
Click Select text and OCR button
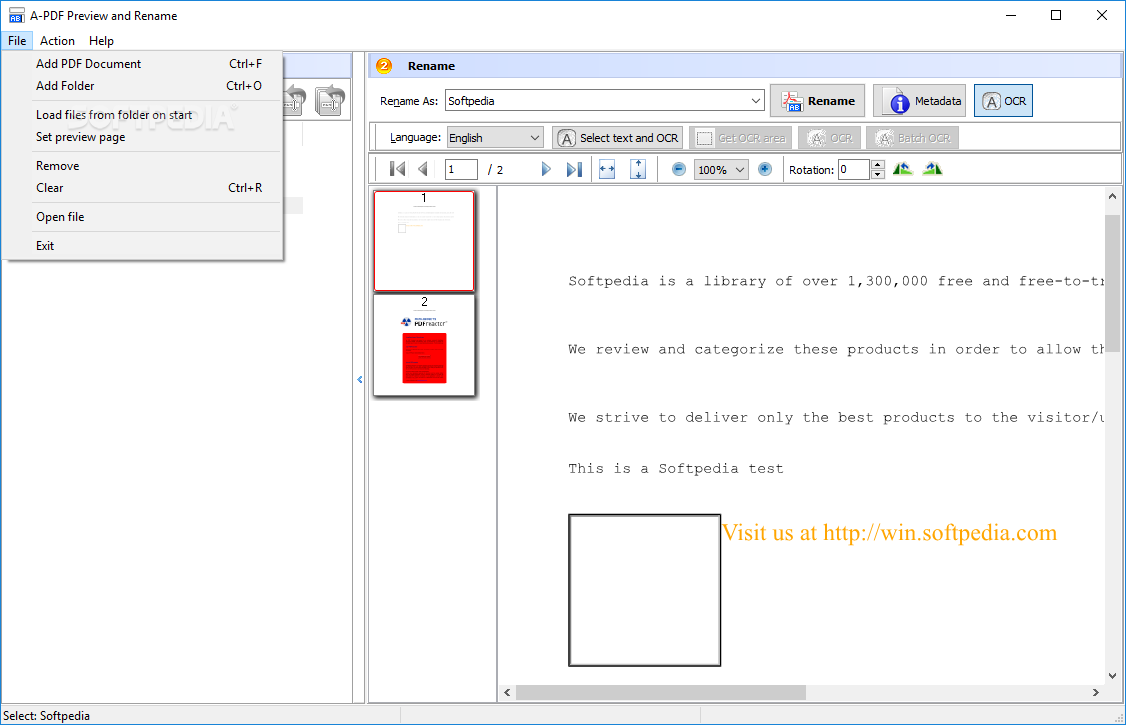click(x=618, y=138)
